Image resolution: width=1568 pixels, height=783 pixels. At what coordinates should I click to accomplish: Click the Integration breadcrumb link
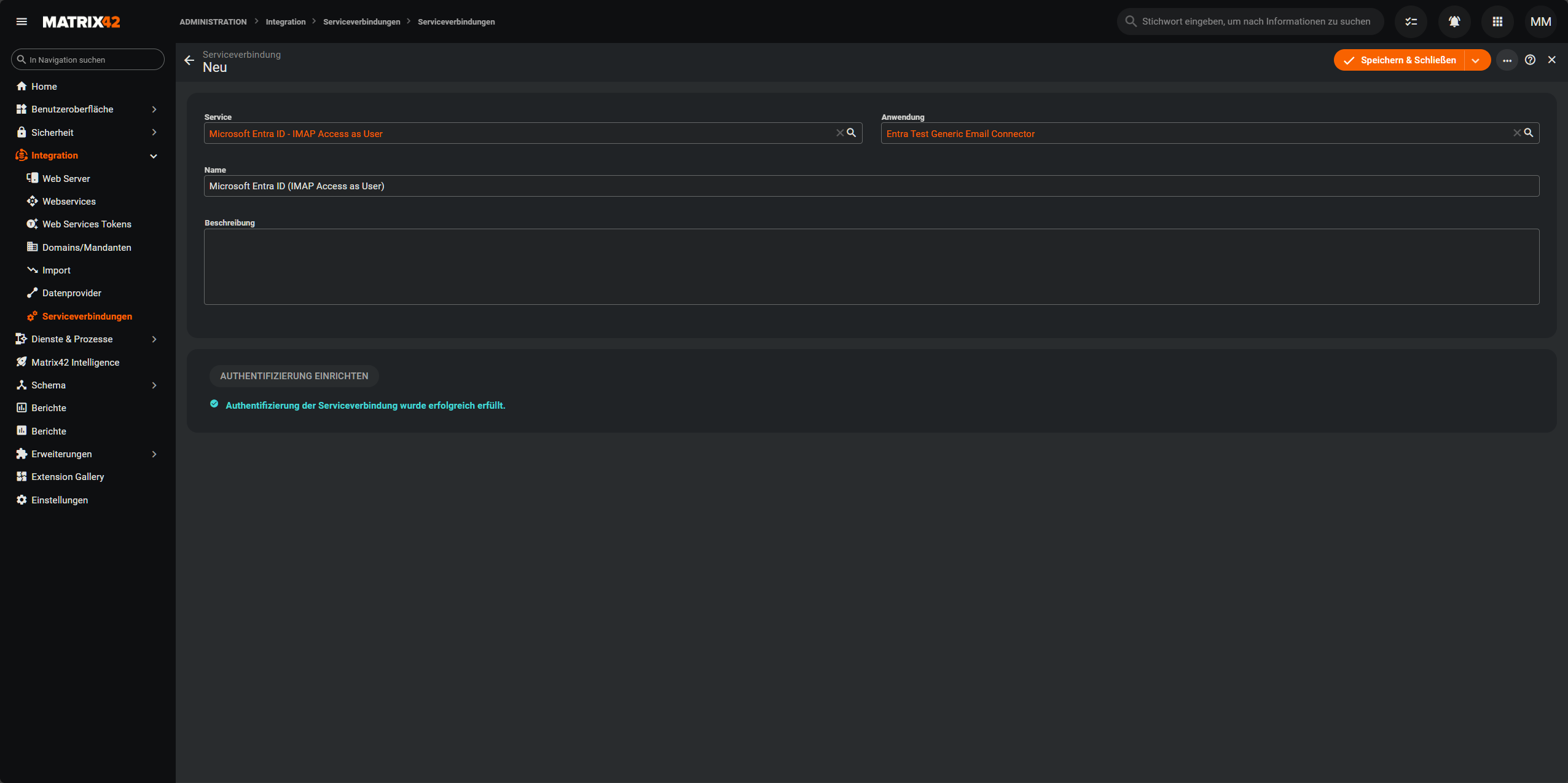[x=285, y=22]
